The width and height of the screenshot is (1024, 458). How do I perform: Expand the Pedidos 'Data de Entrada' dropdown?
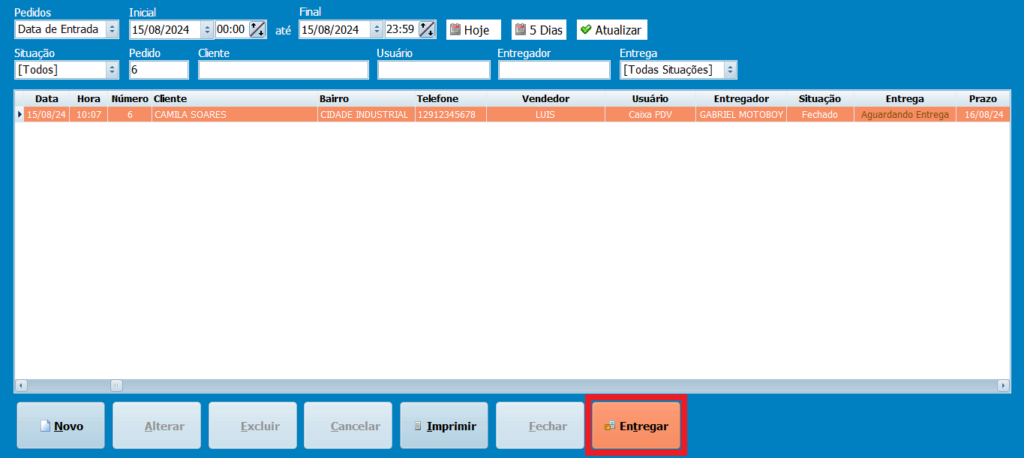[x=112, y=30]
